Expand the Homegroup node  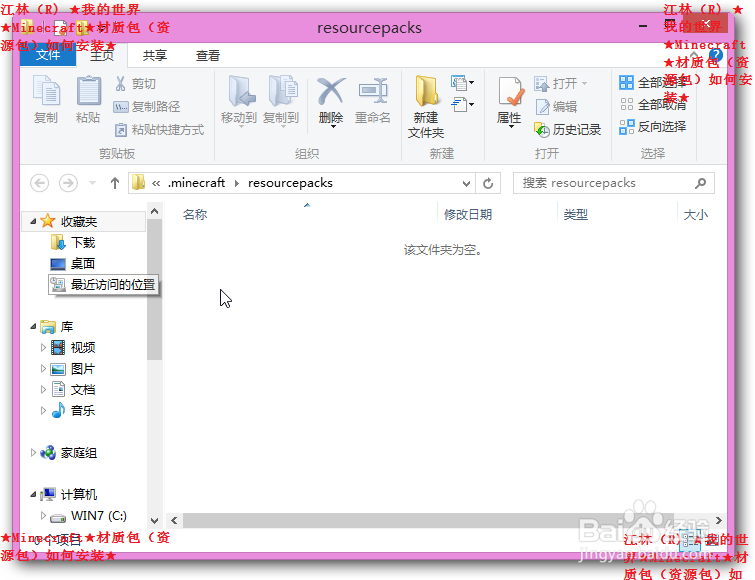tap(33, 452)
